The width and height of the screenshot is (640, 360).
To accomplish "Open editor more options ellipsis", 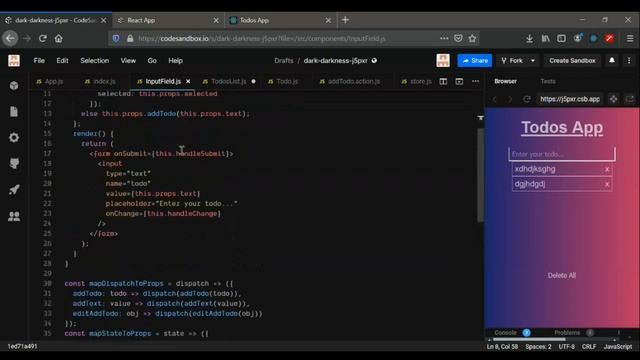I will pos(476,81).
